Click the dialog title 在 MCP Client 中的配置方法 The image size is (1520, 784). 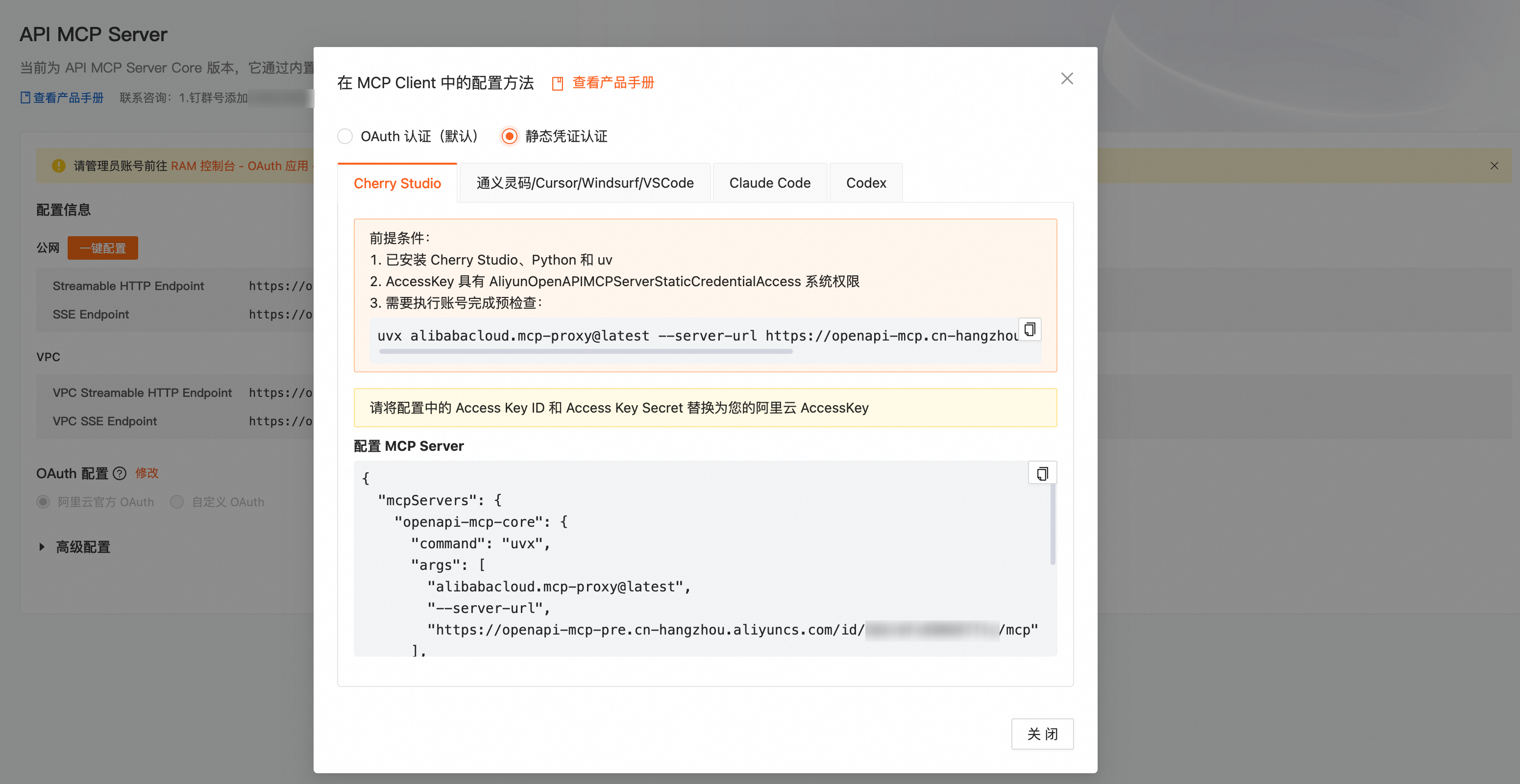point(436,83)
